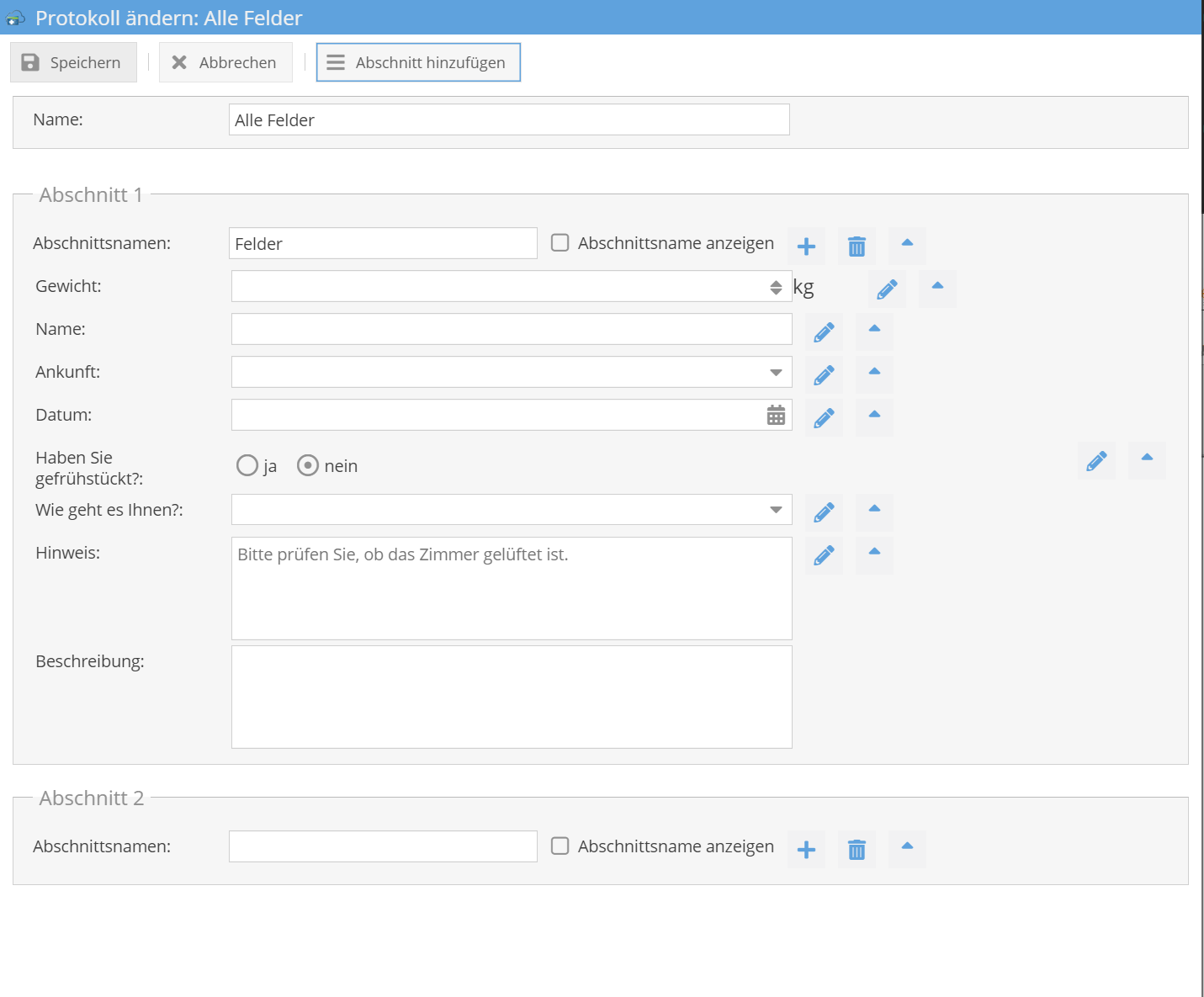Viewport: 1204px width, 997px height.
Task: Select the 'ja' radio option
Action: click(247, 466)
